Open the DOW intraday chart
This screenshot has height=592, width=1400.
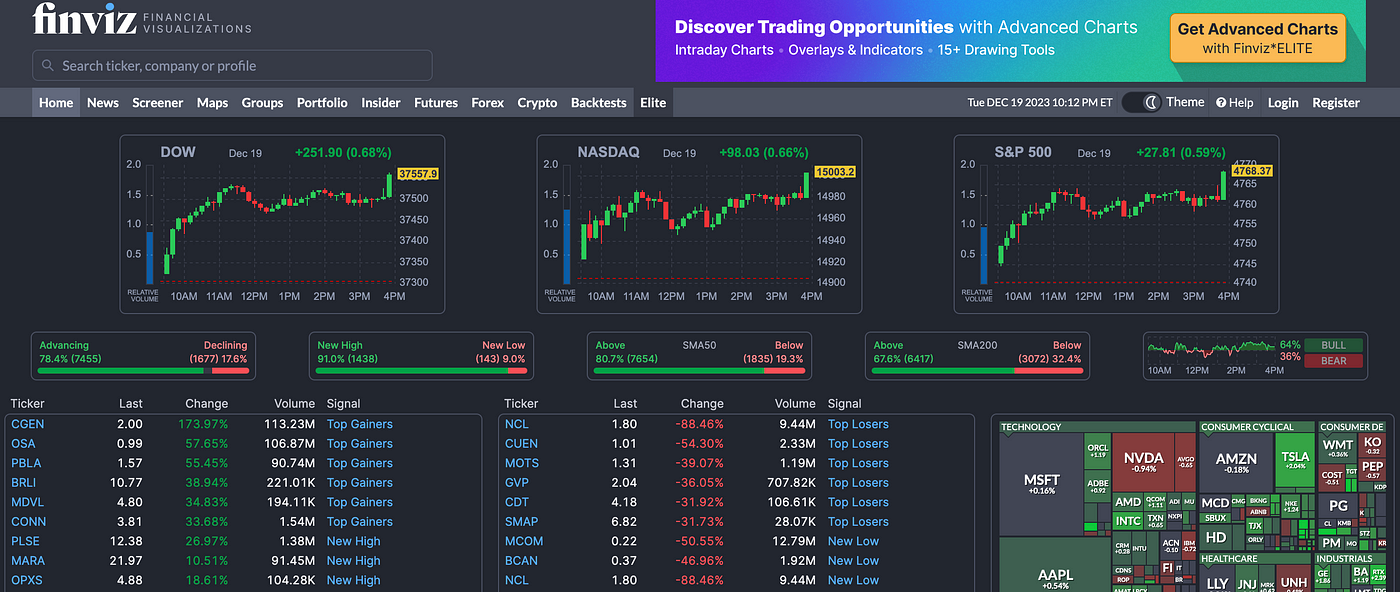(x=282, y=224)
